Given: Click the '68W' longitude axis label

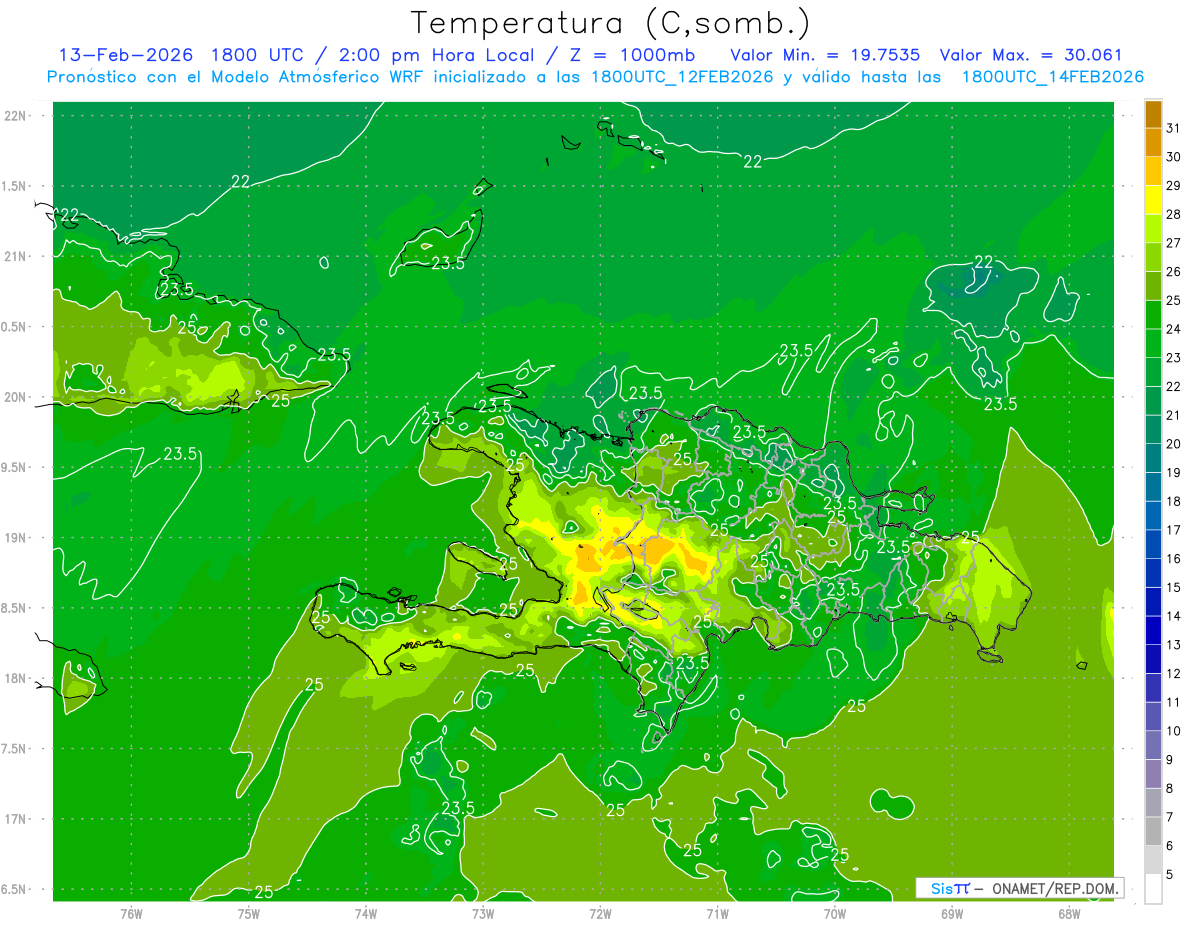Looking at the screenshot, I should [x=1069, y=914].
